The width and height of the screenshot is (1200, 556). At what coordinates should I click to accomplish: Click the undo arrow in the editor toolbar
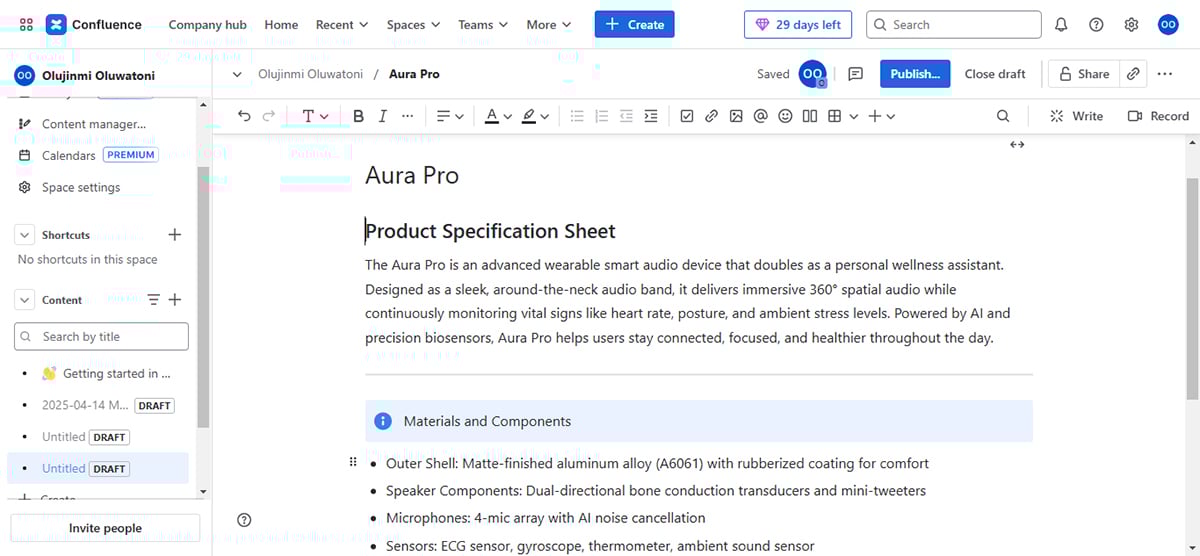(x=244, y=116)
